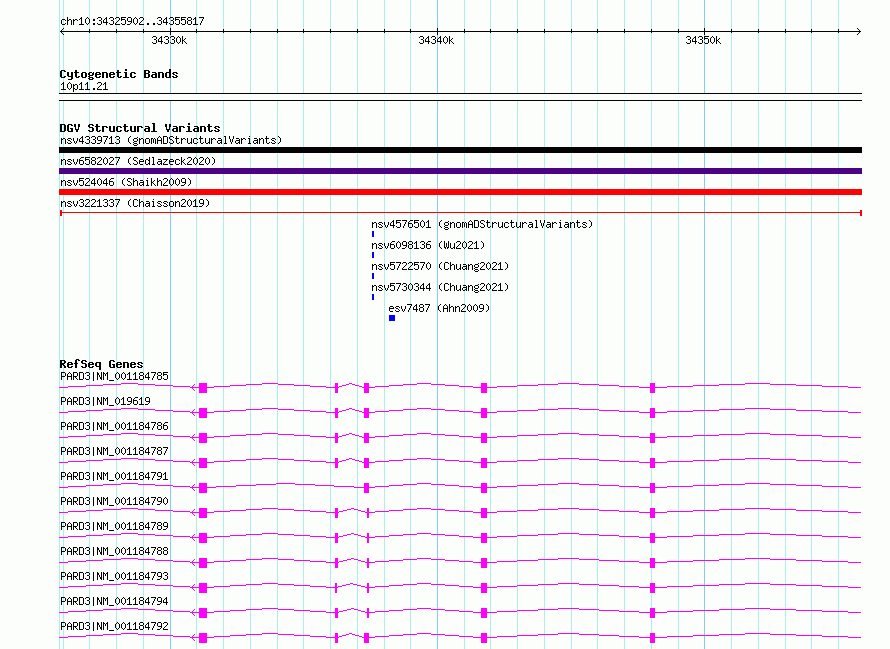The image size is (890, 649).
Task: Open variant esv7487 Ahn2009 label
Action: pyautogui.click(x=439, y=308)
